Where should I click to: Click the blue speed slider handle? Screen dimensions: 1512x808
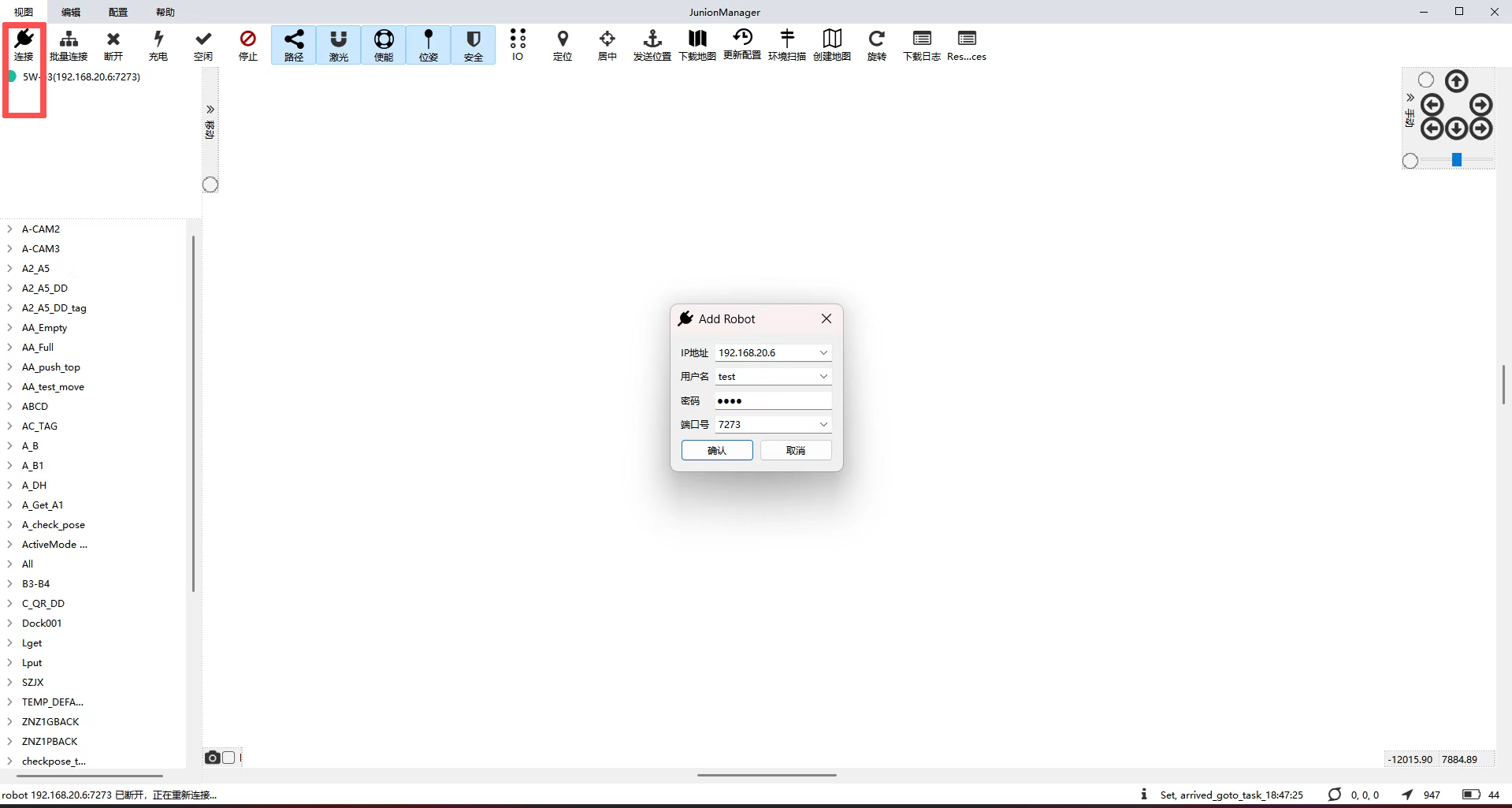point(1457,160)
